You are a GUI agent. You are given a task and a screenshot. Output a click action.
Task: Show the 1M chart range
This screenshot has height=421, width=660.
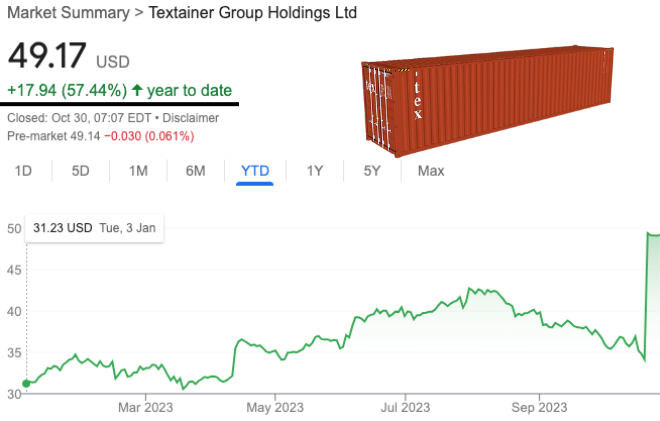[138, 171]
